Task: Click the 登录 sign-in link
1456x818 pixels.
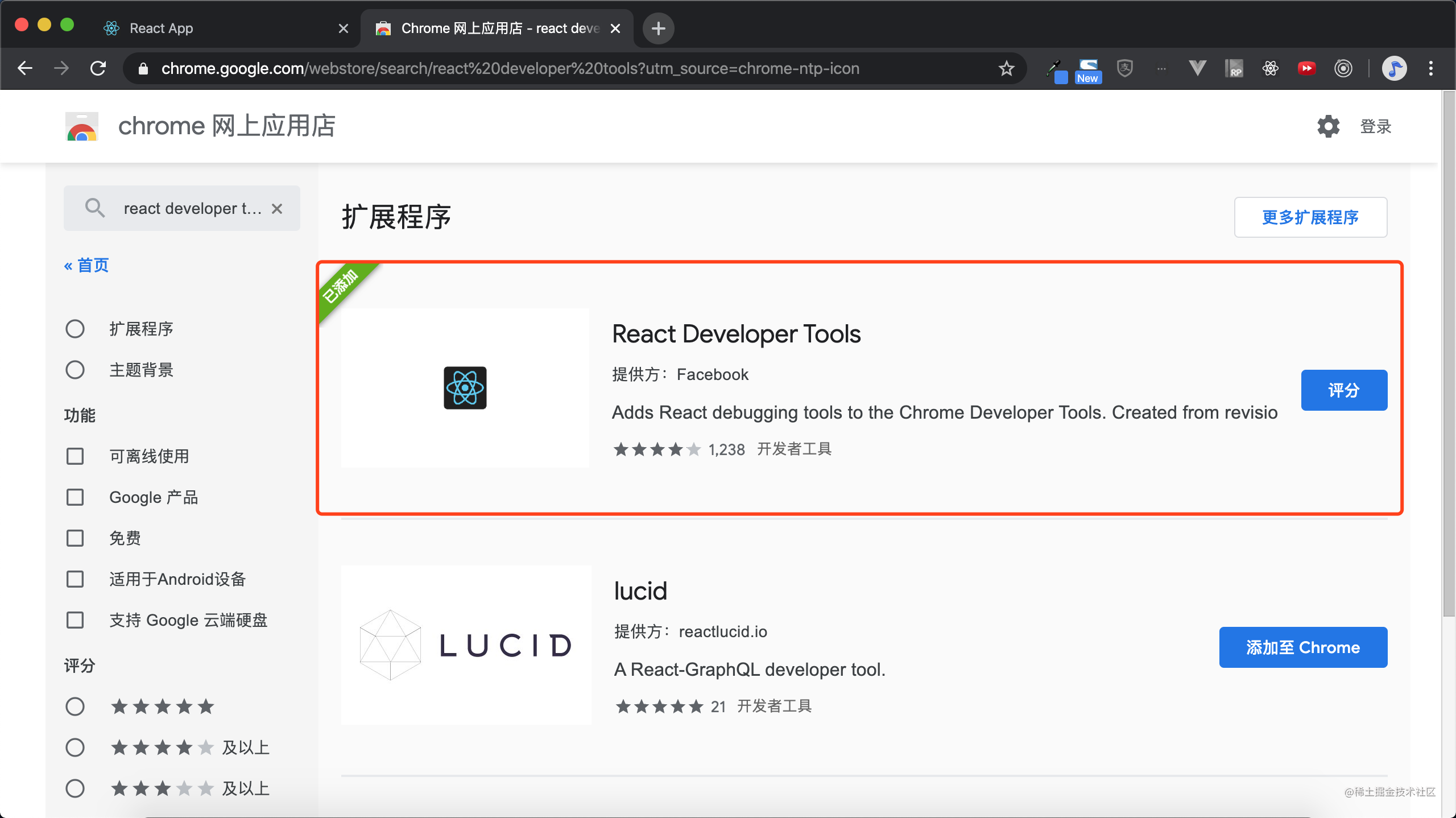Action: tap(1376, 126)
